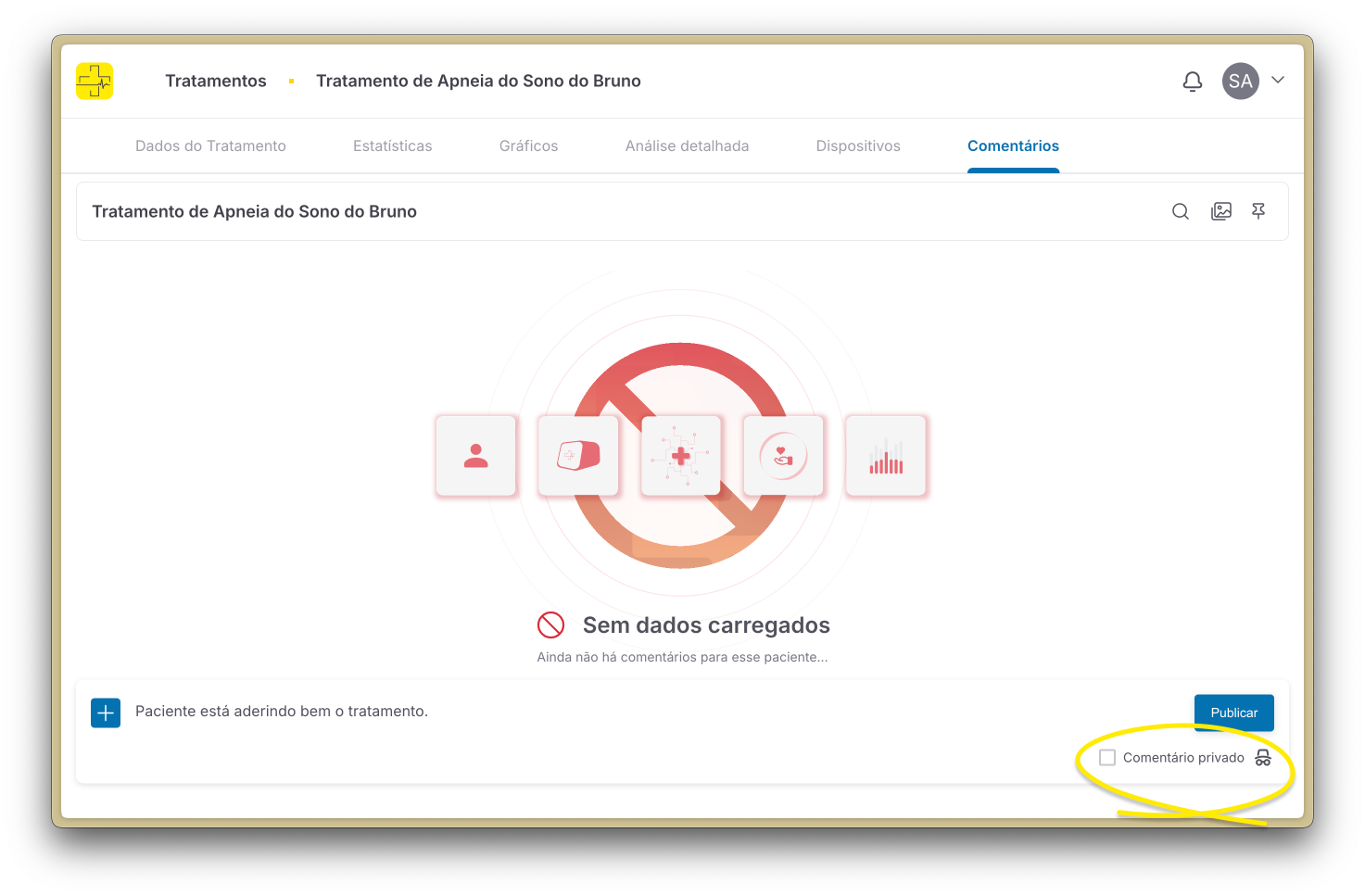The image size is (1365, 896).
Task: Search comments with magnifier icon
Action: (x=1180, y=211)
